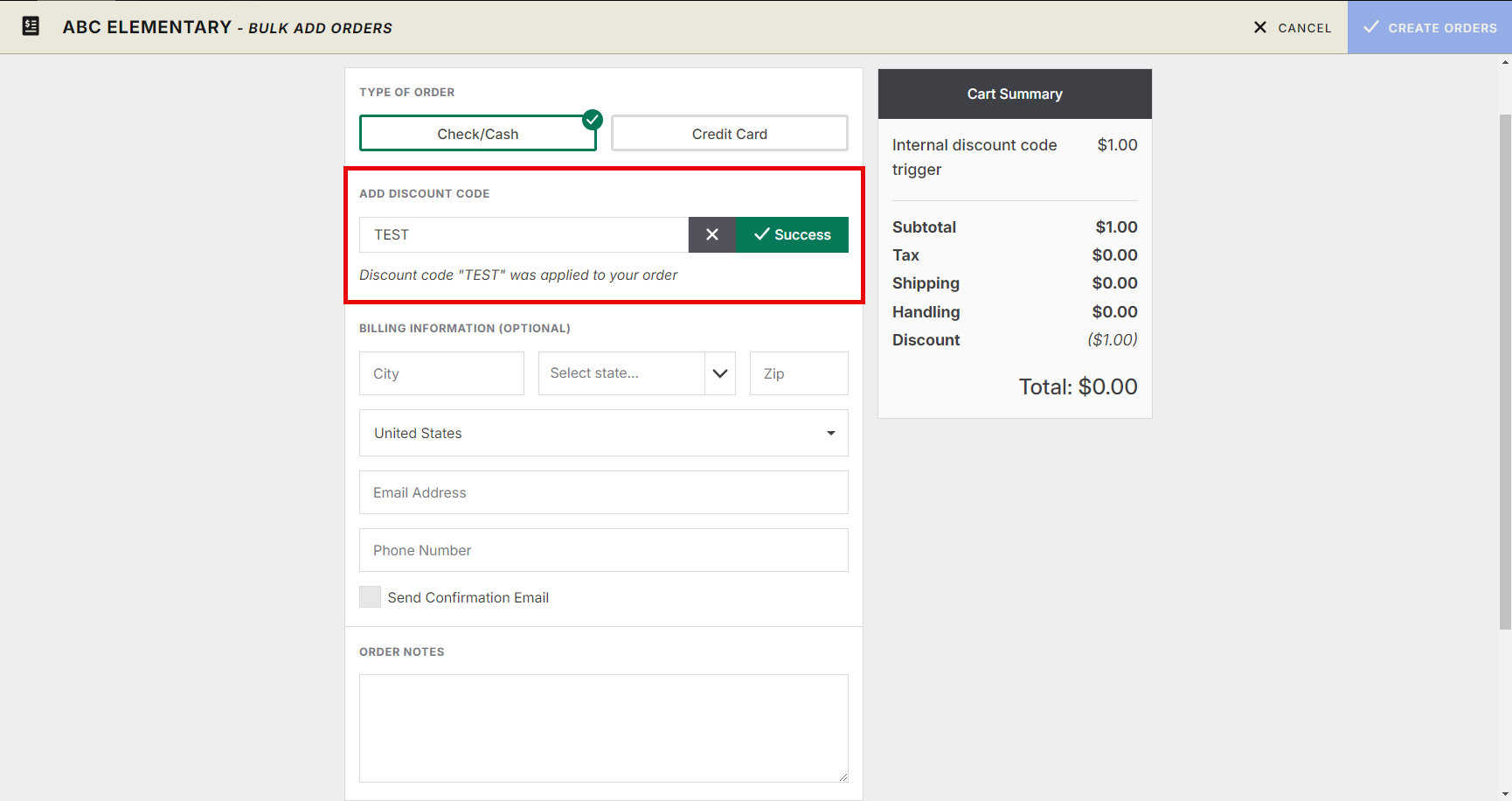Screen dimensions: 1512x801
Task: Click the order form icon beside ABC Elementary
Action: (x=31, y=26)
